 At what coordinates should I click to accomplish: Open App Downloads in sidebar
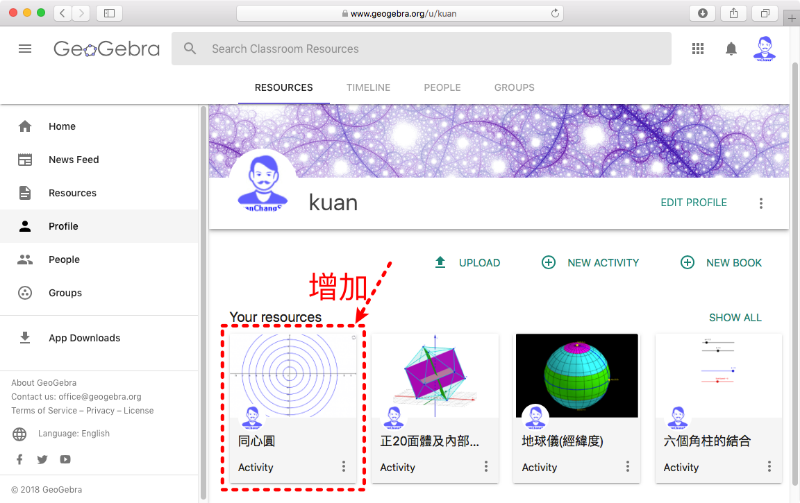[99, 338]
